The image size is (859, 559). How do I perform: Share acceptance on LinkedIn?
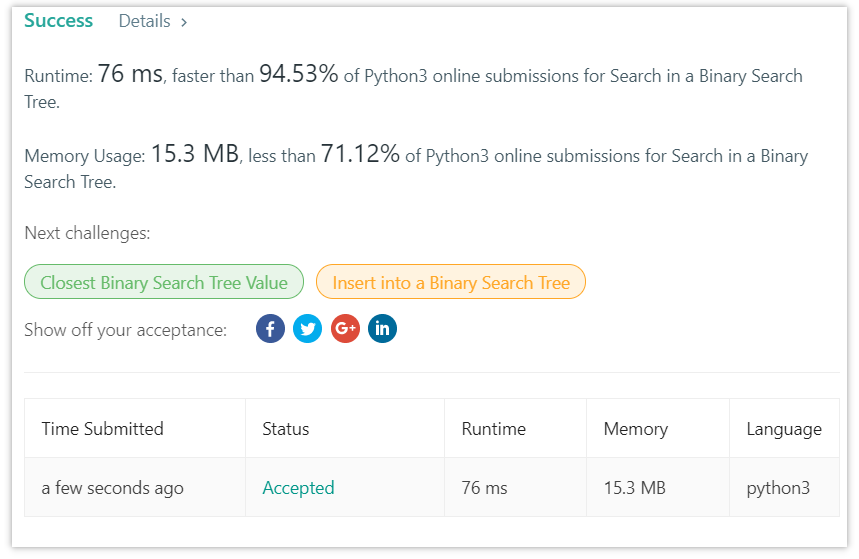382,329
